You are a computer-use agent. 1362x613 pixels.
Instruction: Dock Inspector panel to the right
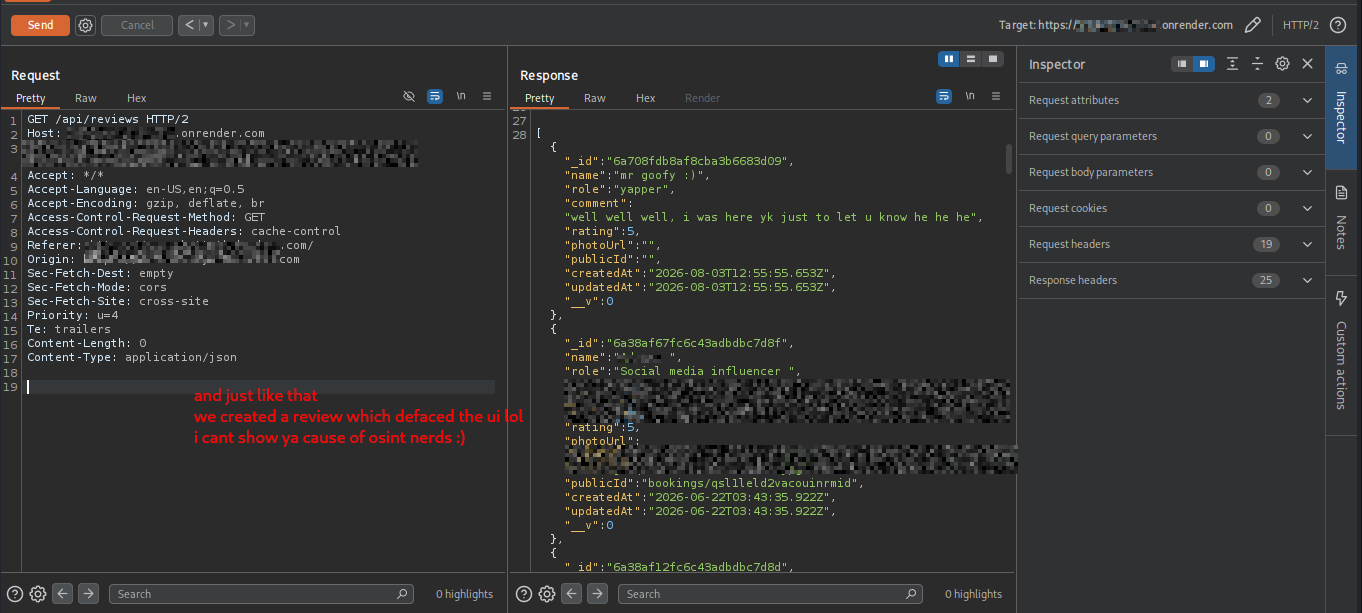click(x=1204, y=64)
